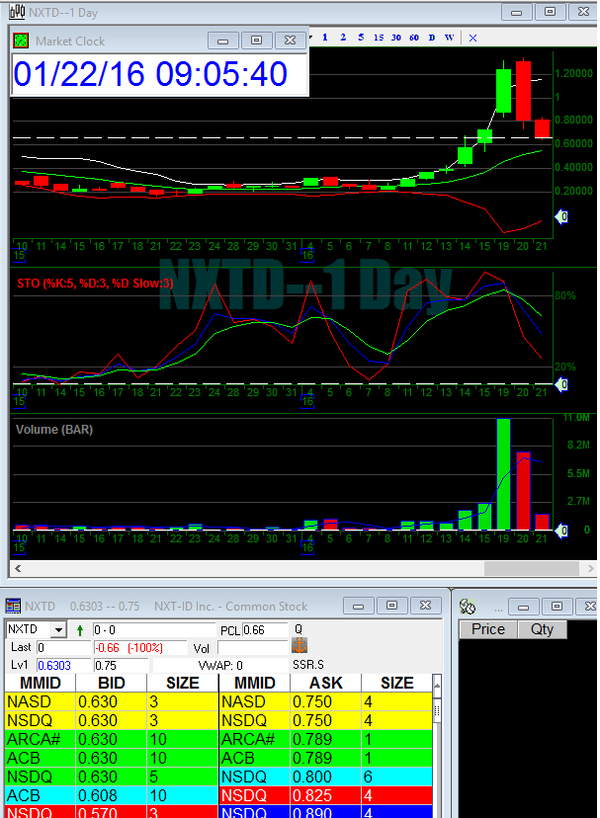Click the orange anchor icon near PCL
The height and width of the screenshot is (818, 600).
[x=299, y=646]
